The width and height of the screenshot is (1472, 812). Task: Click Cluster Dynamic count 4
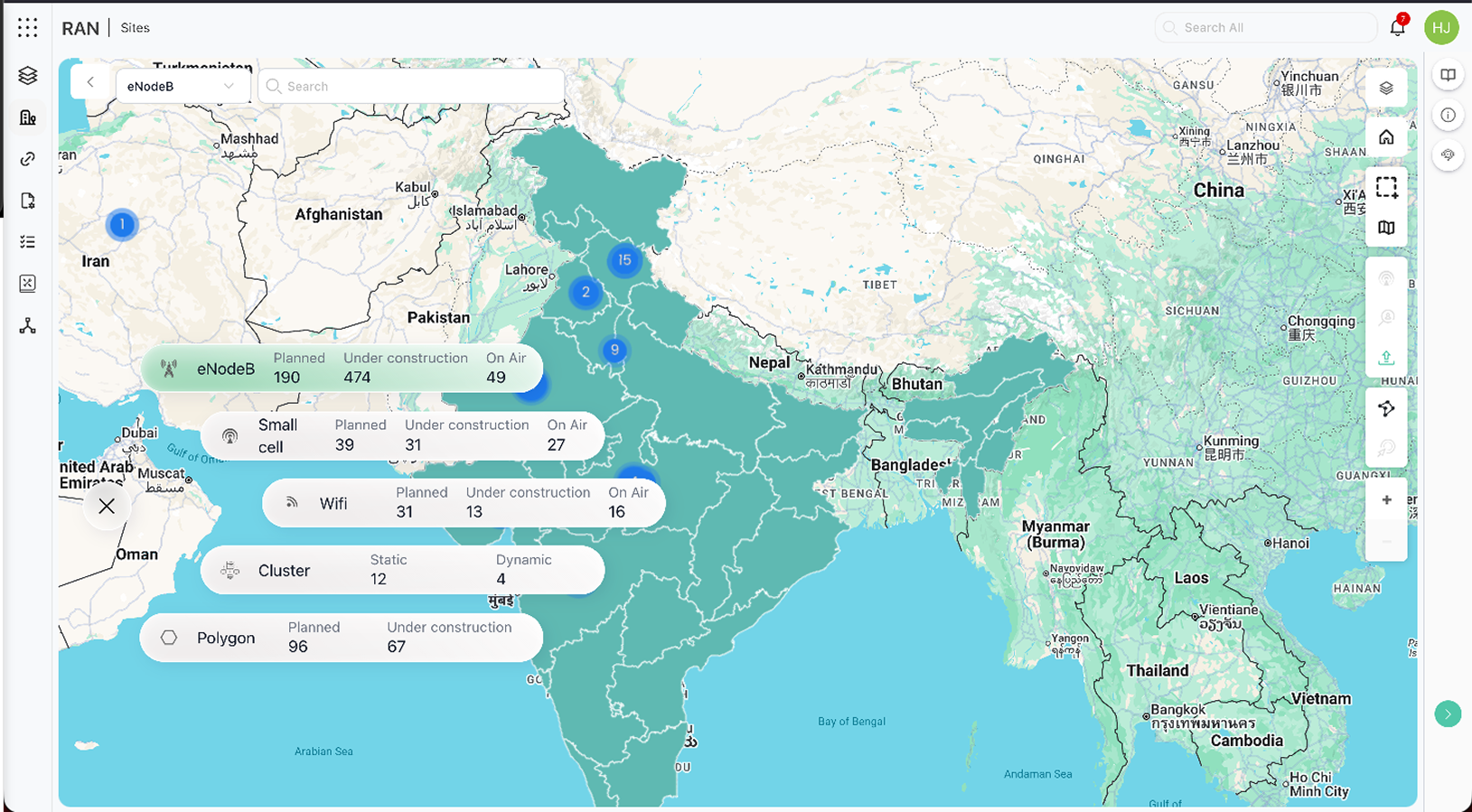pyautogui.click(x=501, y=579)
